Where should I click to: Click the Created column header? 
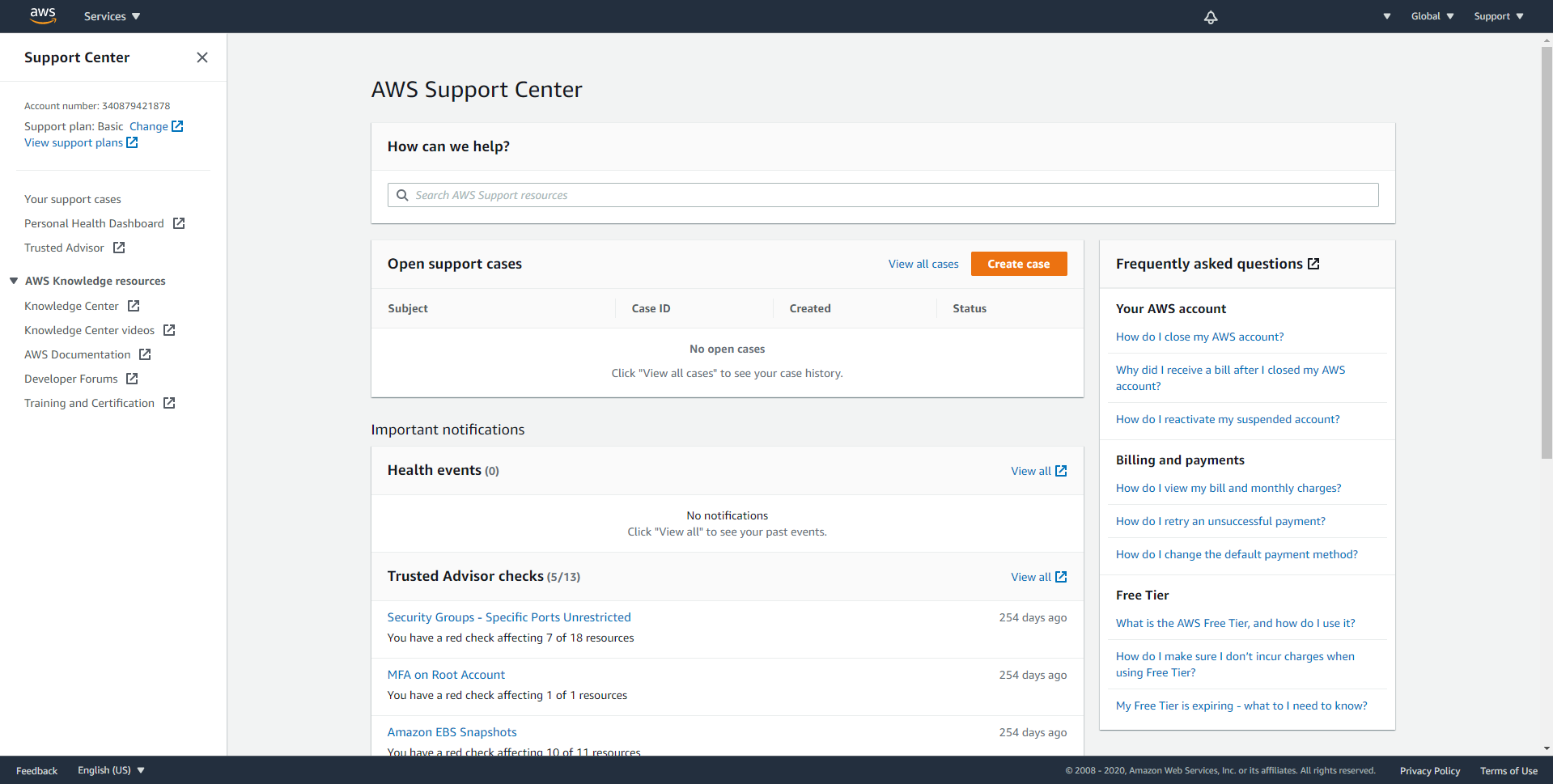tap(810, 308)
